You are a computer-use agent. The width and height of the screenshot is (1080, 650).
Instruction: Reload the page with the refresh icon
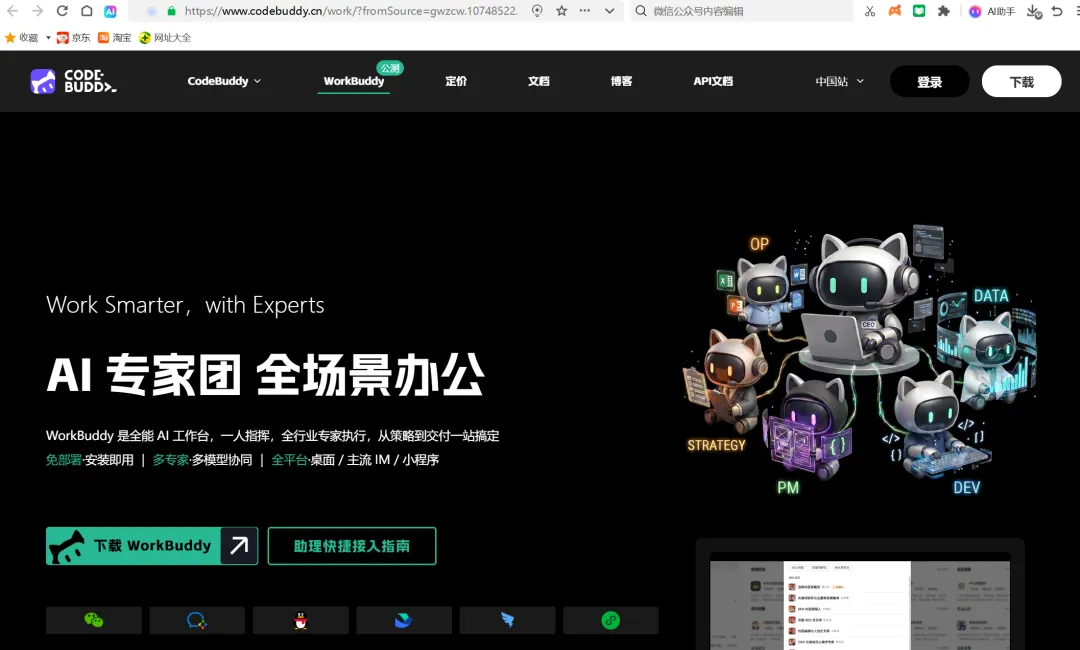click(62, 11)
